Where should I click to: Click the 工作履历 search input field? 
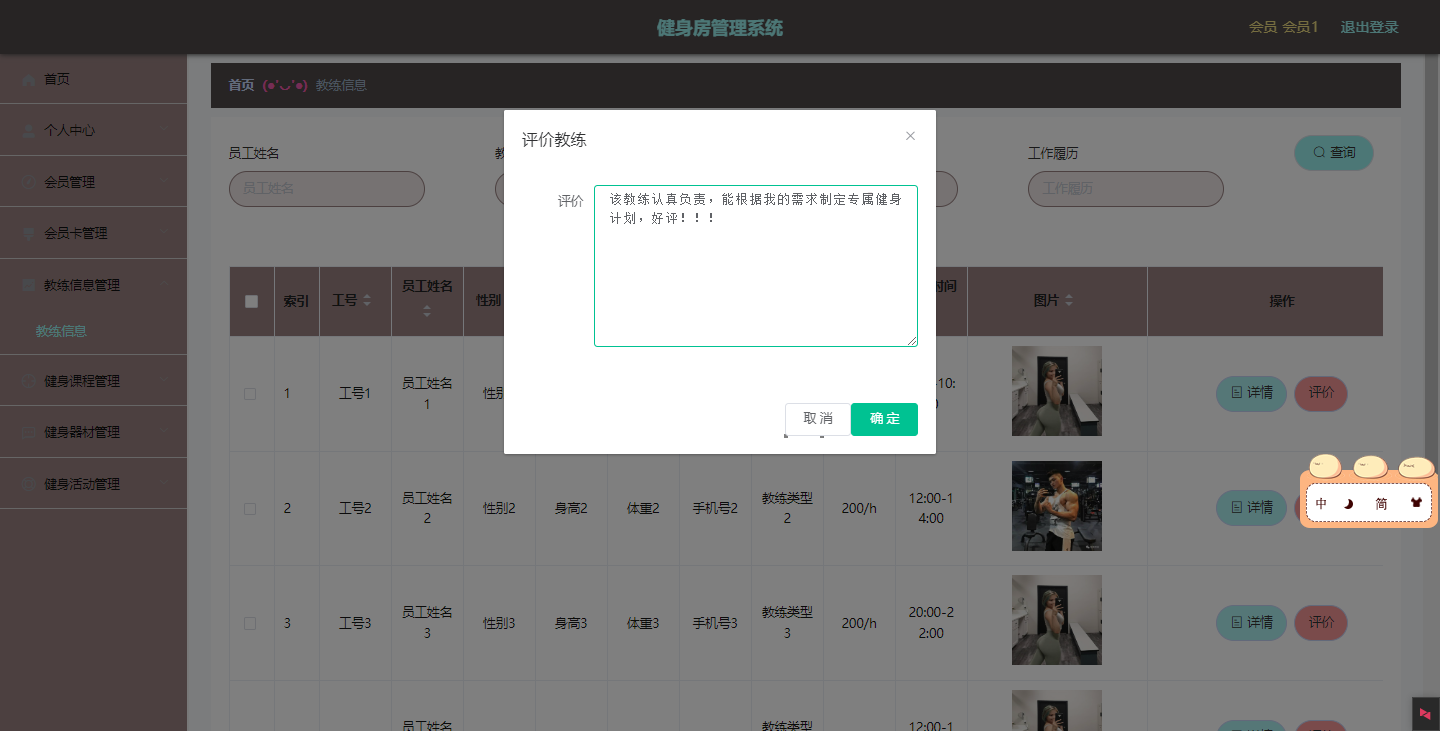click(x=1126, y=188)
